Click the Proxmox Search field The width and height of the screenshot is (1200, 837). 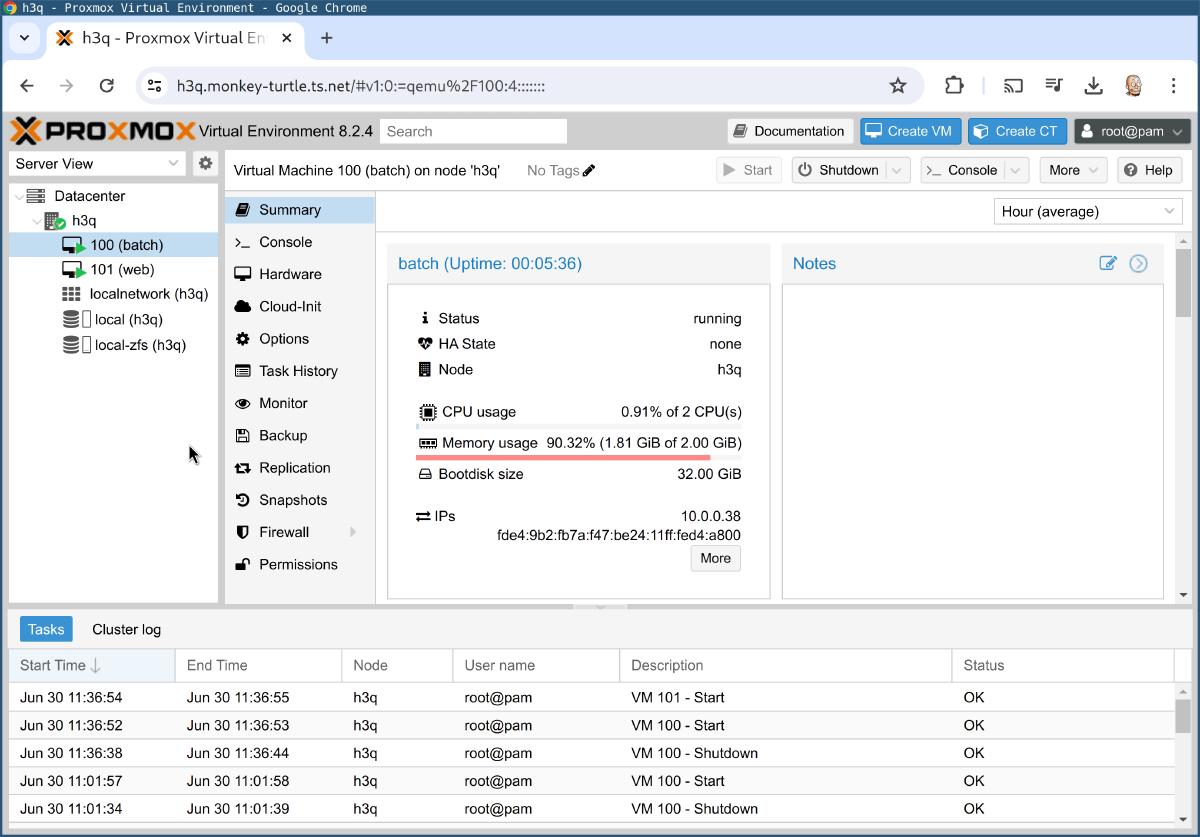[473, 131]
